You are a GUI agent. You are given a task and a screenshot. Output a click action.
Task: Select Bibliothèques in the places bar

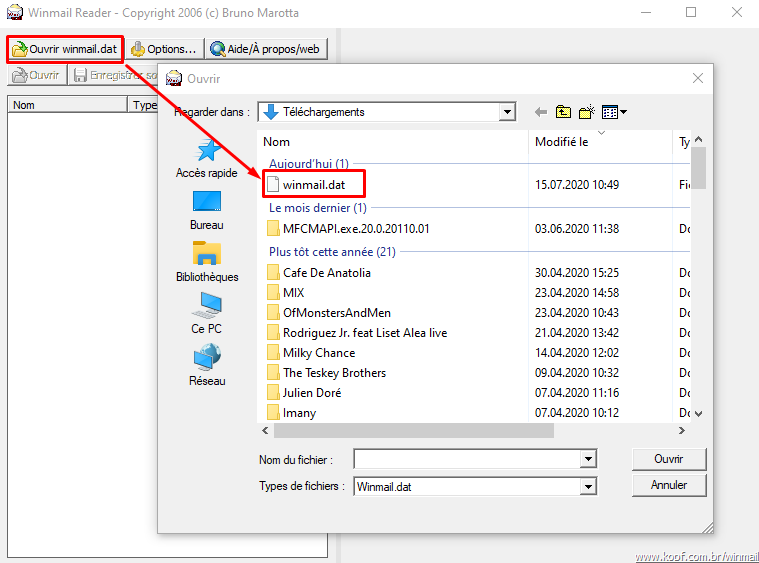(x=207, y=262)
